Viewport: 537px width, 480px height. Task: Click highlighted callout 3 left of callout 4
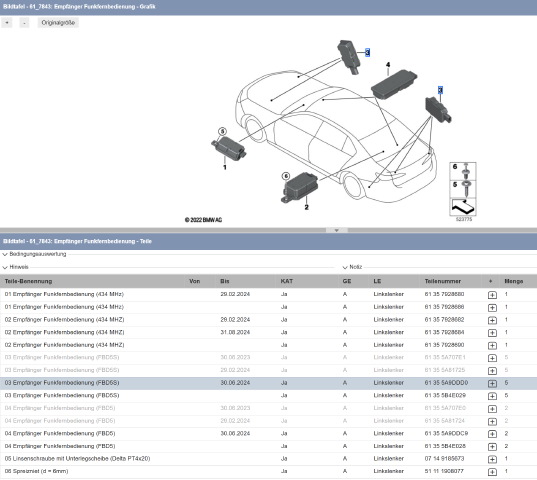[367, 52]
